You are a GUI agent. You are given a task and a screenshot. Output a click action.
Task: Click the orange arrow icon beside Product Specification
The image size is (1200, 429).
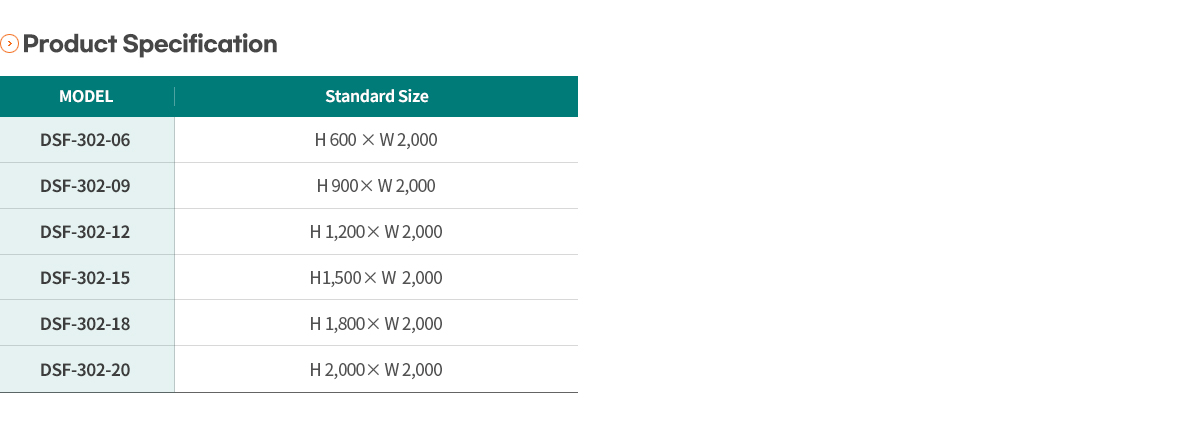click(9, 44)
